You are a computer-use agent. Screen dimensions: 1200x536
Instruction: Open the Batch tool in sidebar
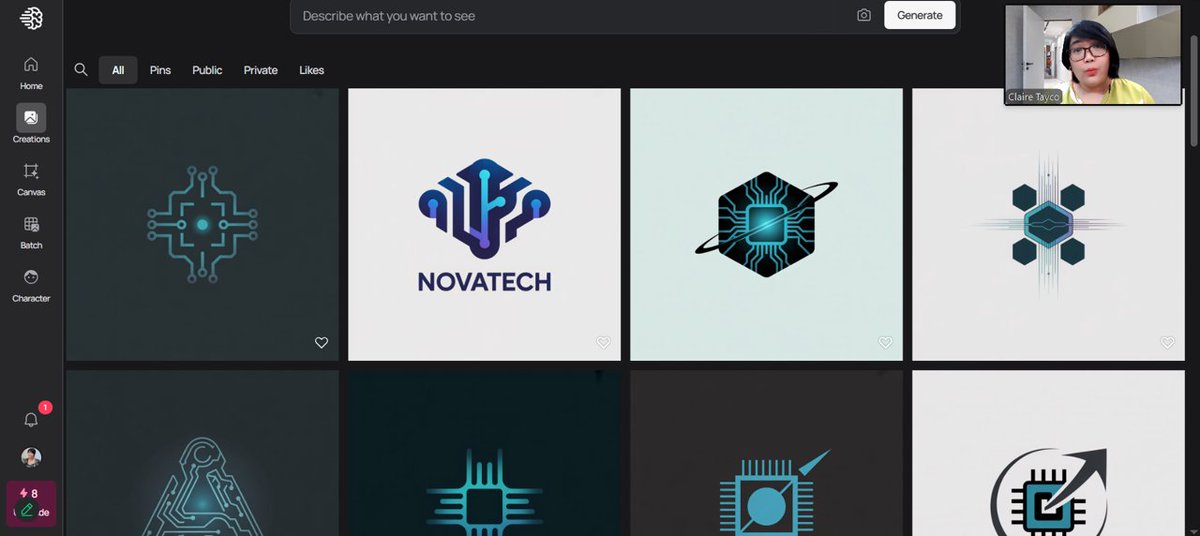pyautogui.click(x=31, y=232)
